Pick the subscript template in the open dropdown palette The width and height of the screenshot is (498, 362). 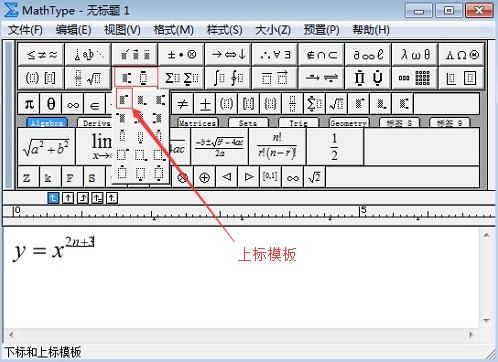[x=142, y=99]
